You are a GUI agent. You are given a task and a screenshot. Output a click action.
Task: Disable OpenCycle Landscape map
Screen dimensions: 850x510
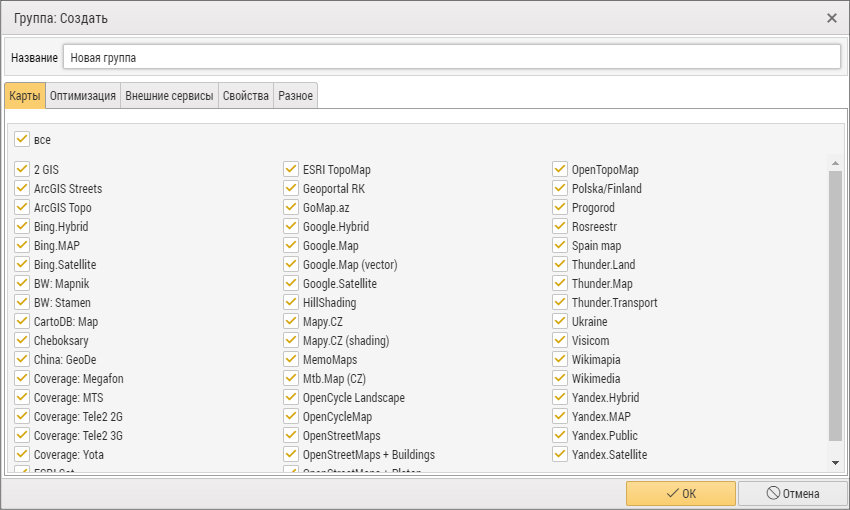coord(291,397)
